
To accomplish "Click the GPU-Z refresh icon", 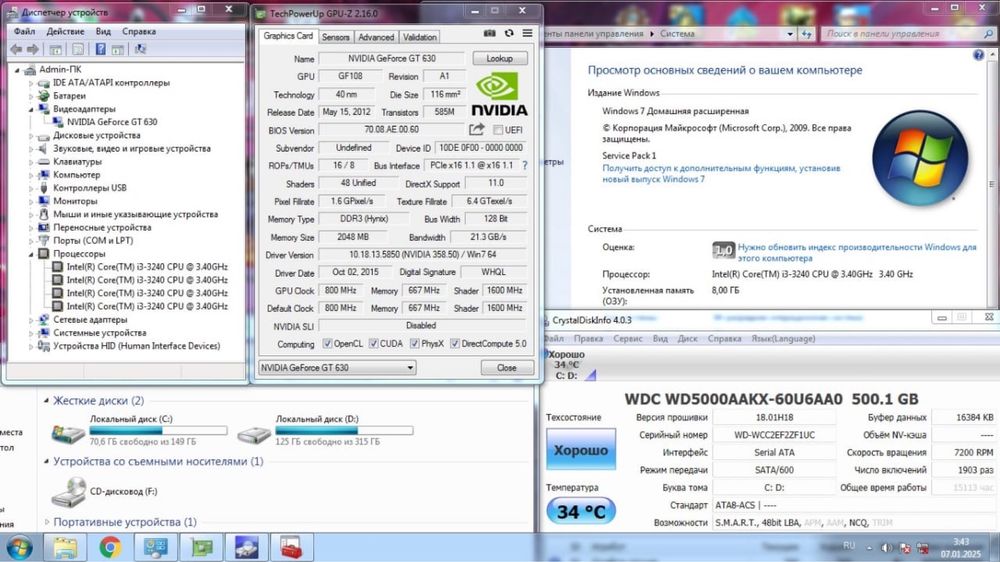I will (509, 33).
